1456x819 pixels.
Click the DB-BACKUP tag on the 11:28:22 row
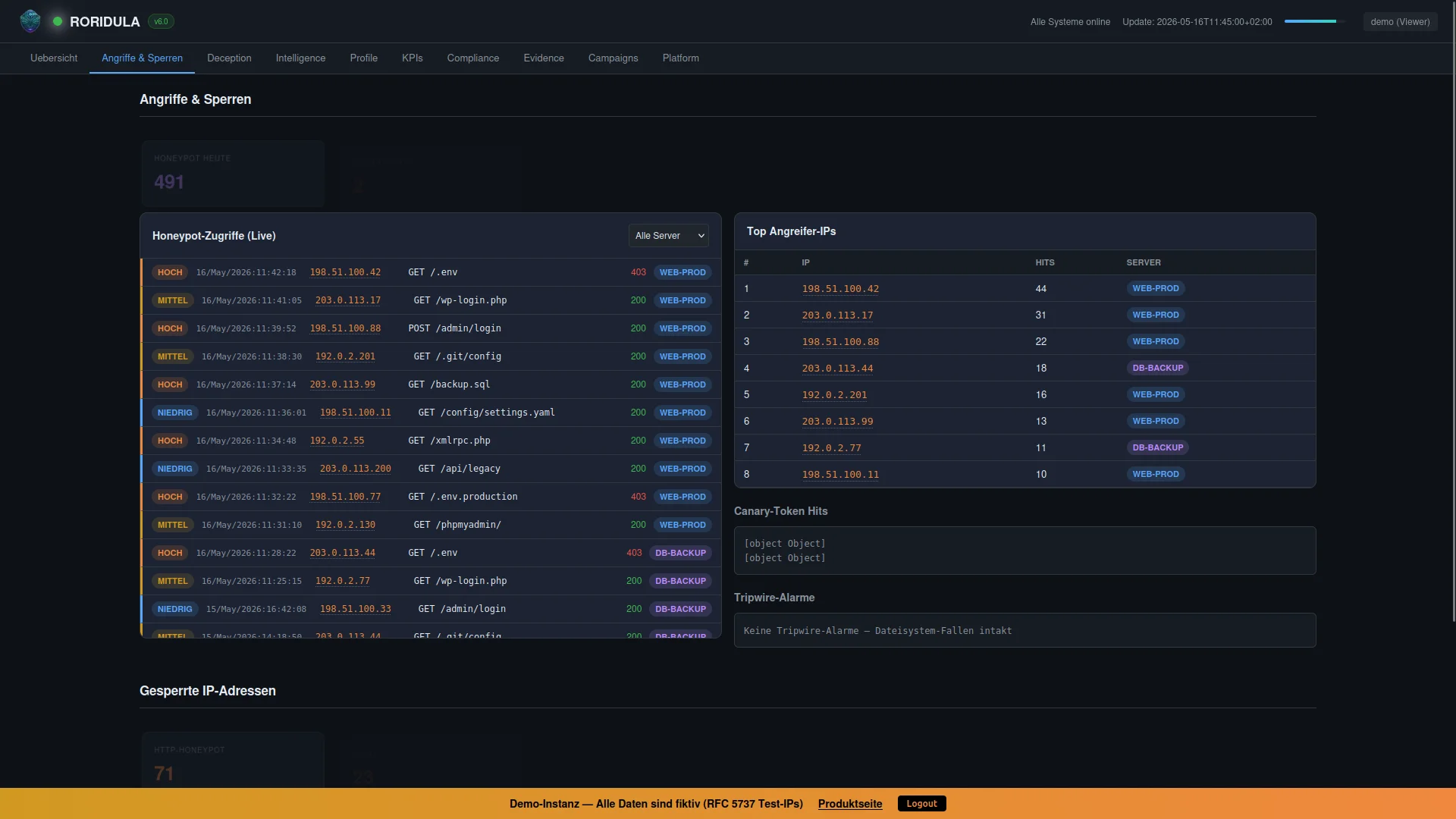[x=680, y=553]
